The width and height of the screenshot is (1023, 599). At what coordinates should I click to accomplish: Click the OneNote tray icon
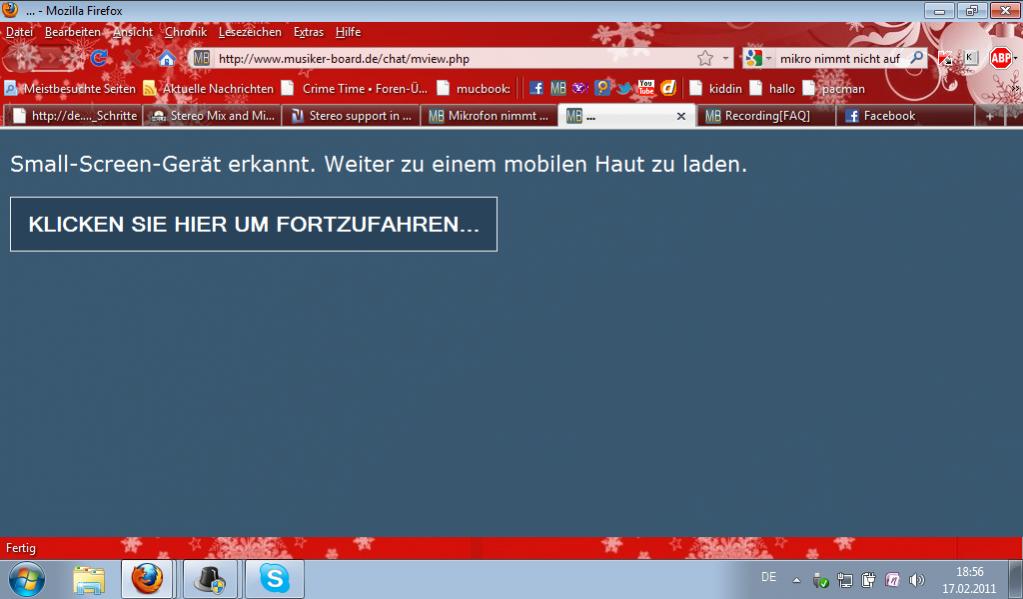892,579
